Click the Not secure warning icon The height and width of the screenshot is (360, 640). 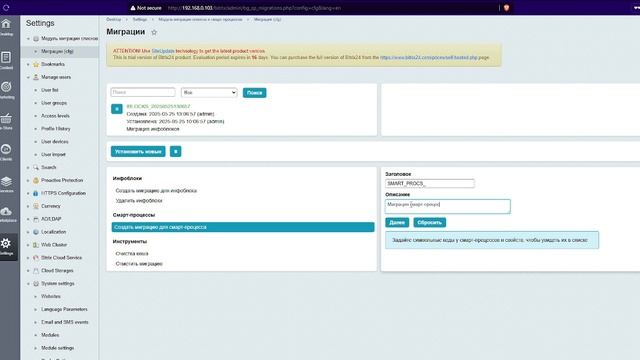pos(133,8)
